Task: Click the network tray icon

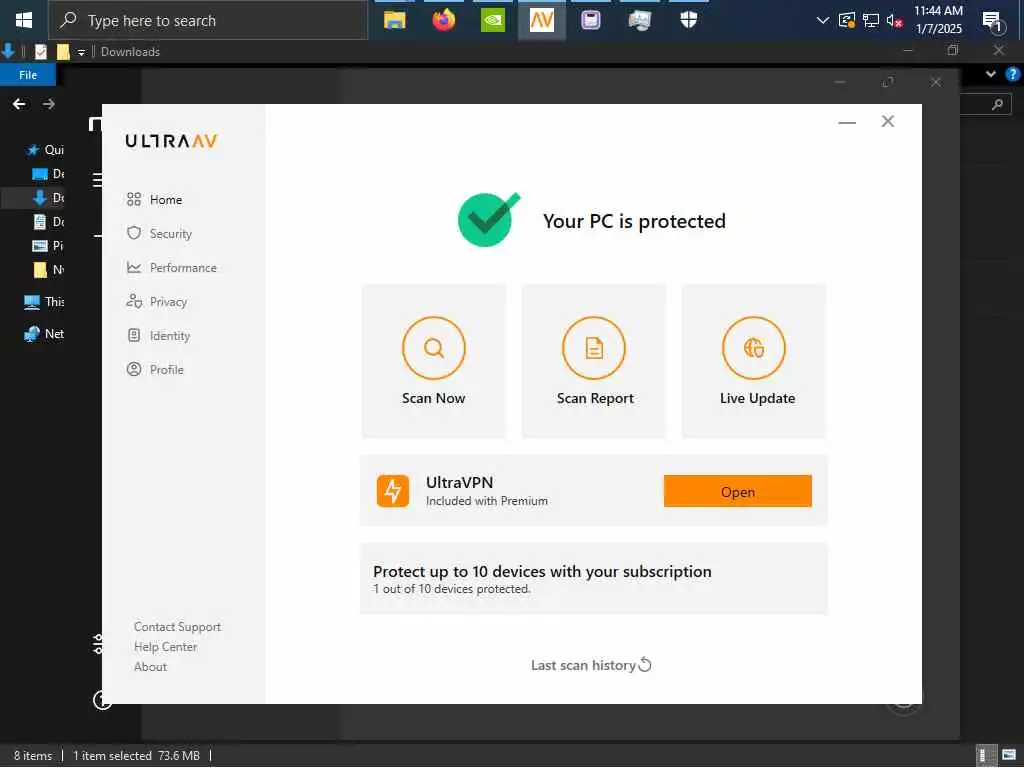Action: point(871,21)
